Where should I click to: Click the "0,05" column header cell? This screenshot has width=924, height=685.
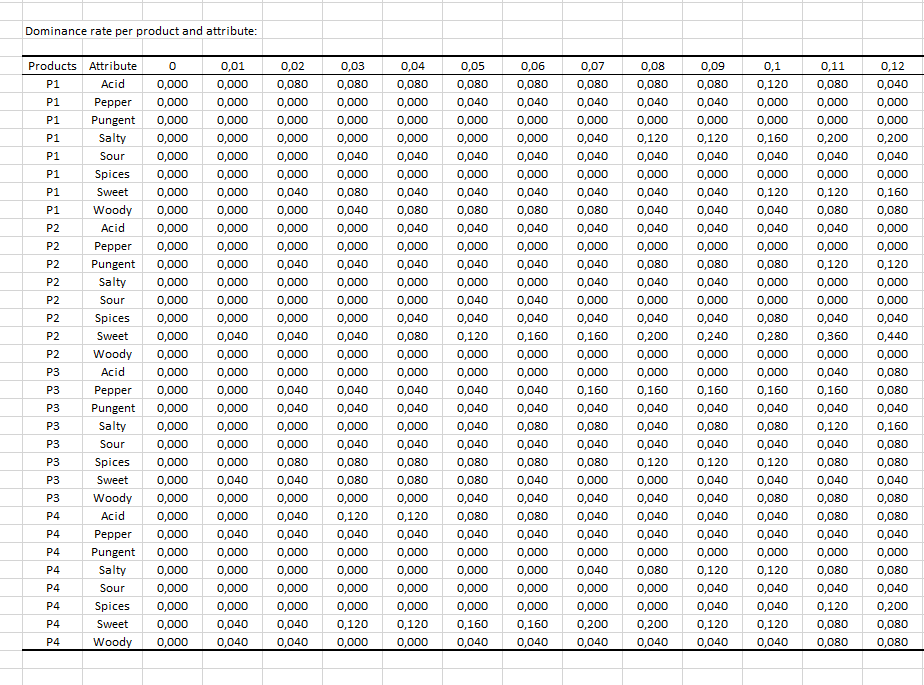pos(472,66)
